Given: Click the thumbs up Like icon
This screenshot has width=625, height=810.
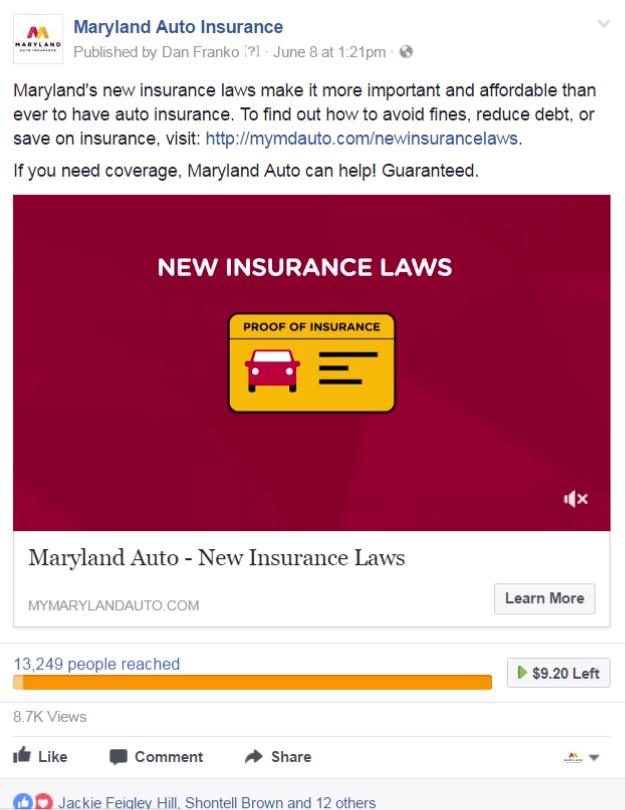Looking at the screenshot, I should point(22,755).
